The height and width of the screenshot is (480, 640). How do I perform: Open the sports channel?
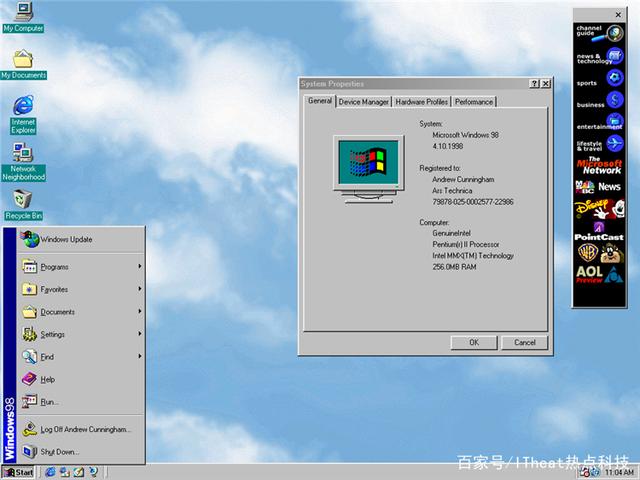click(599, 79)
